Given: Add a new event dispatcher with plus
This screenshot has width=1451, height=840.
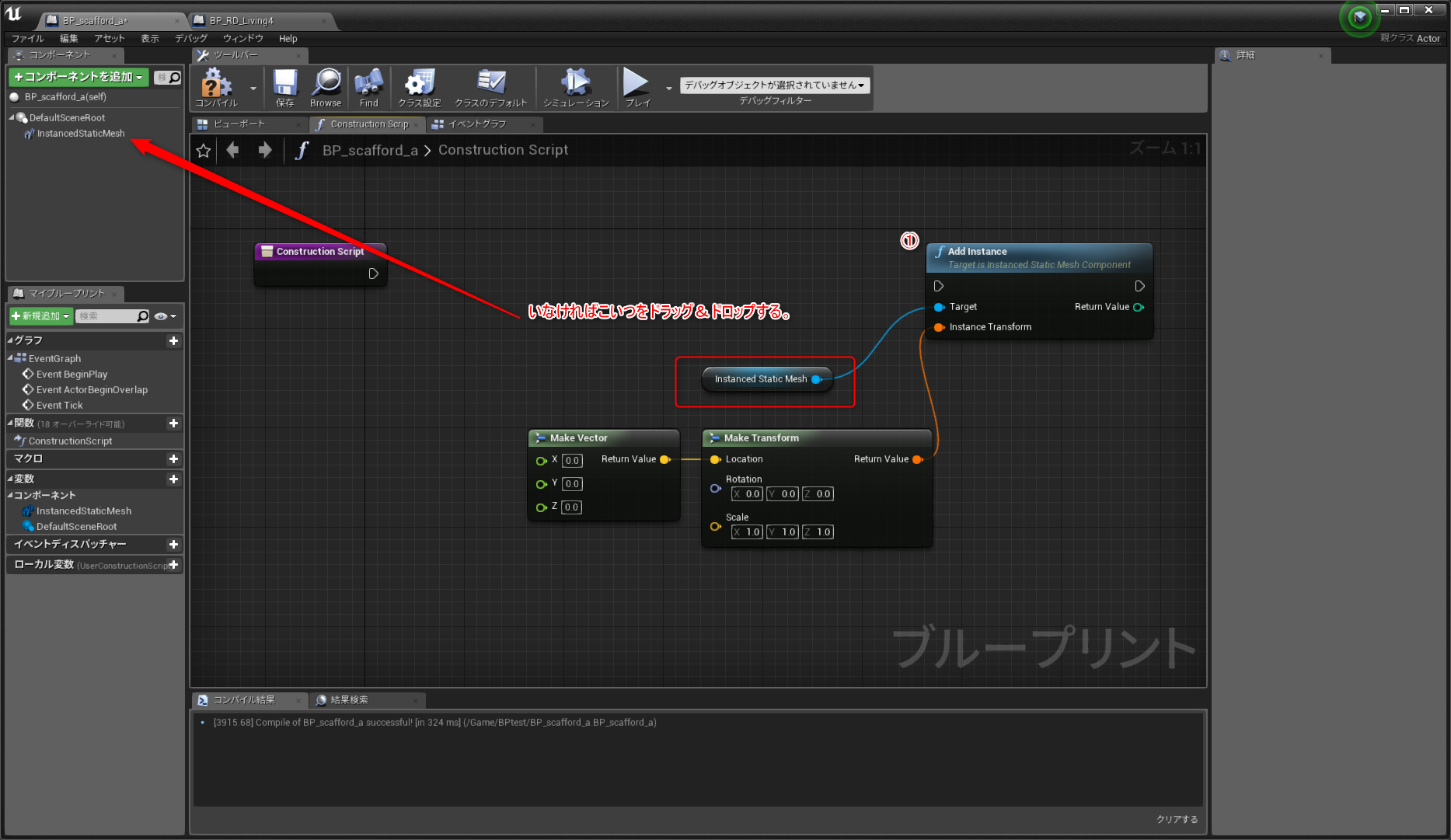Looking at the screenshot, I should click(173, 545).
